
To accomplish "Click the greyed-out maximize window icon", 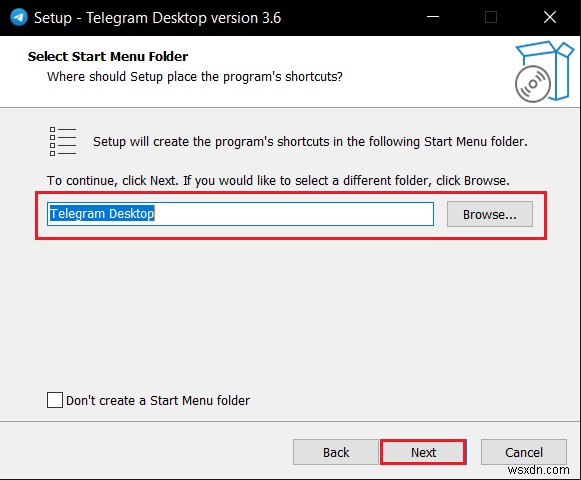I will 491,17.
